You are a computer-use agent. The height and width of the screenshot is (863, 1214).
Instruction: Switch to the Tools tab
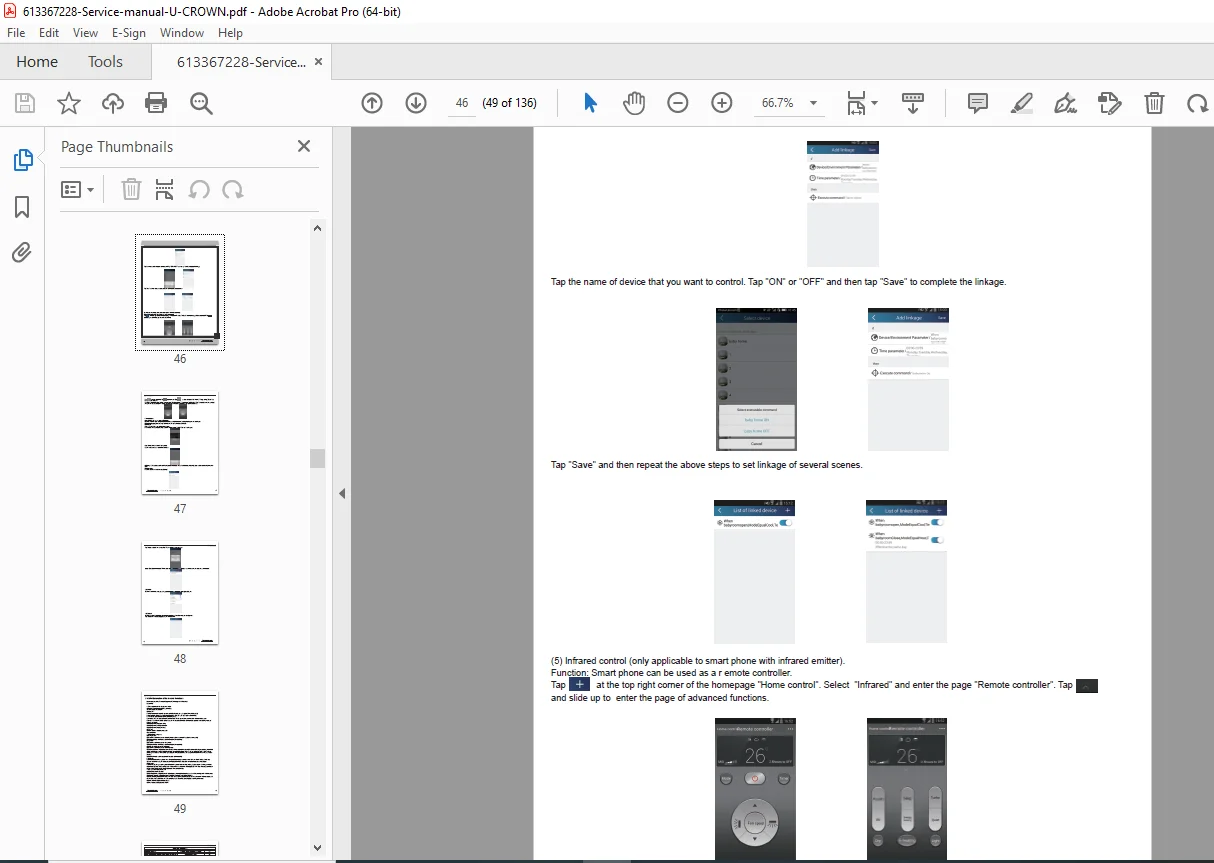[105, 62]
